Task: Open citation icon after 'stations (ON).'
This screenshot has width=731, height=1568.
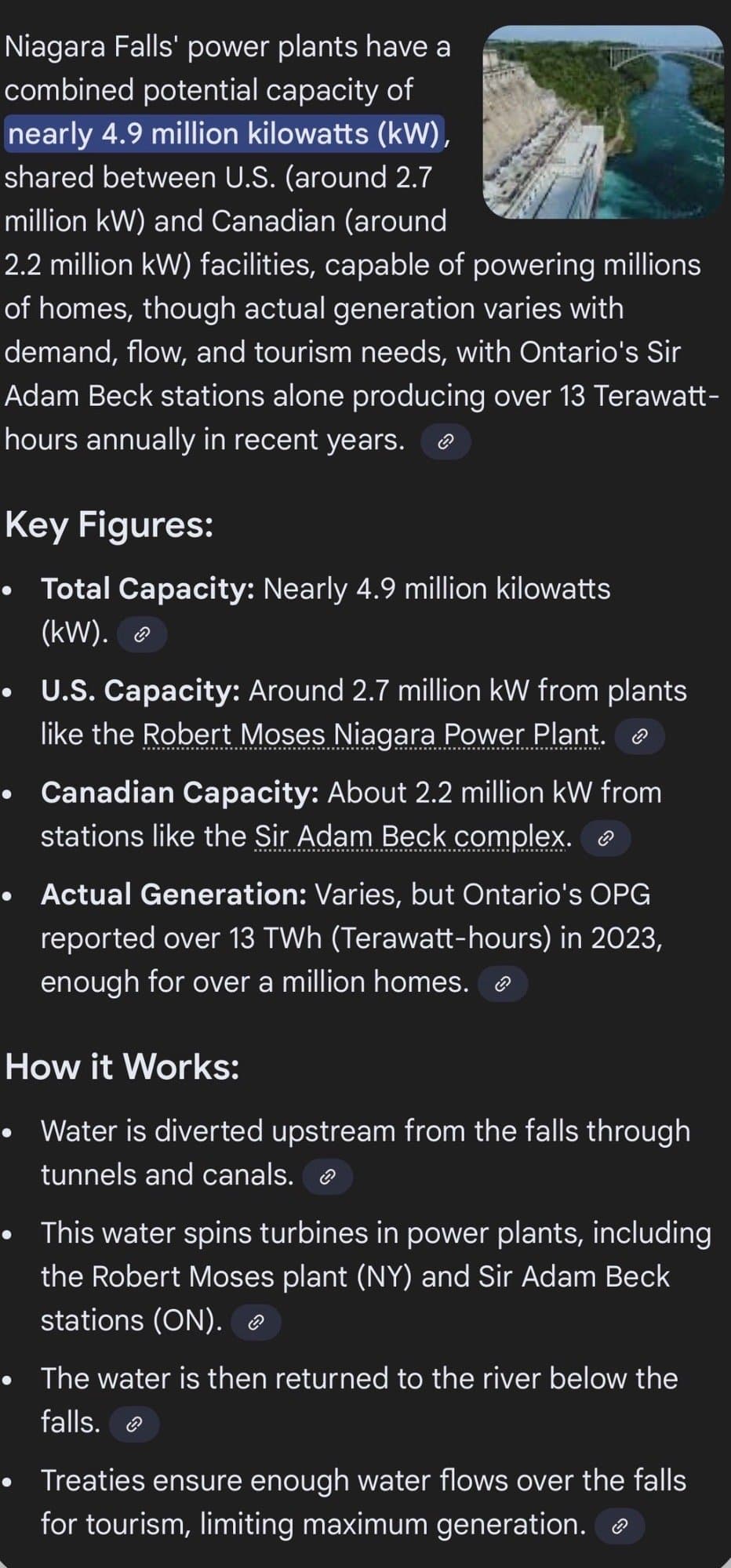Action: (256, 1323)
